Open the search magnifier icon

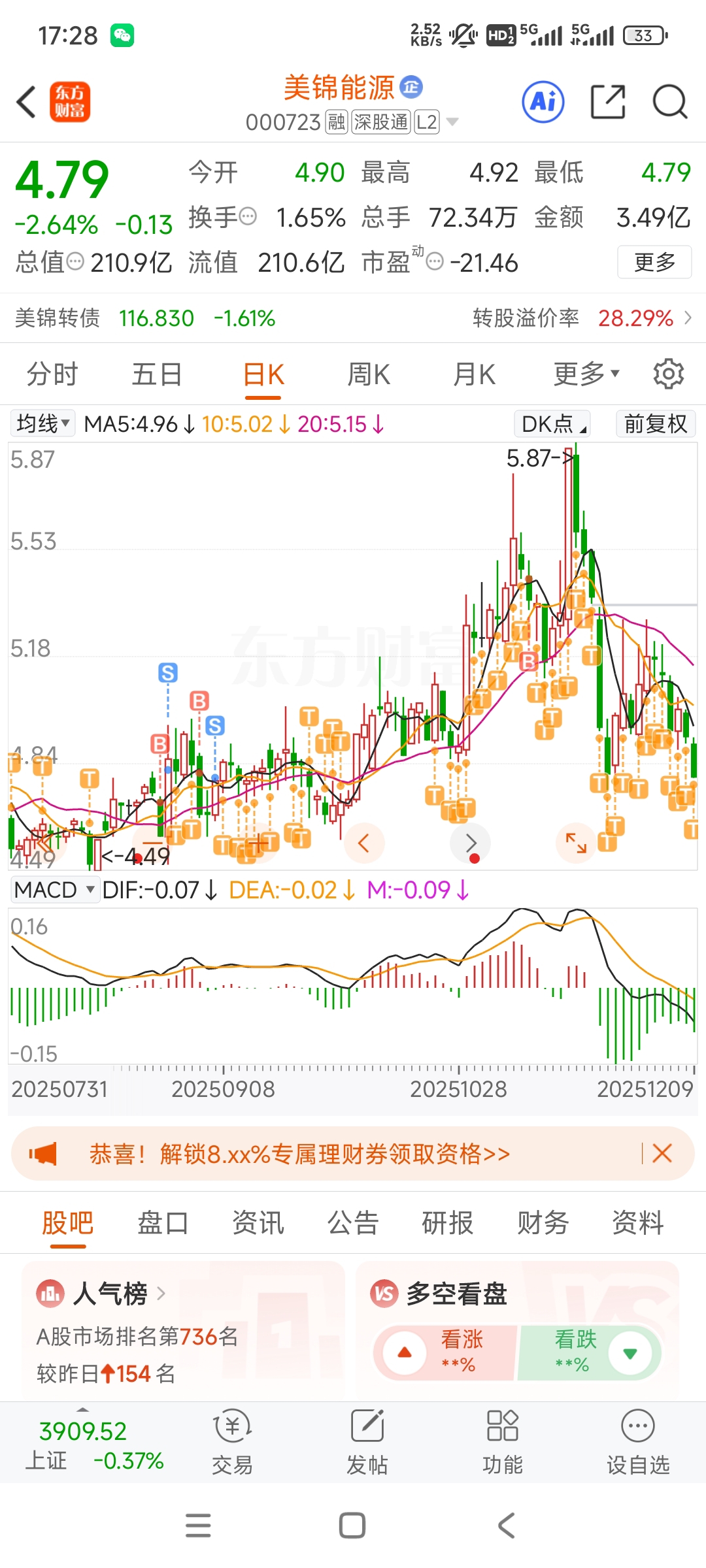click(x=670, y=102)
